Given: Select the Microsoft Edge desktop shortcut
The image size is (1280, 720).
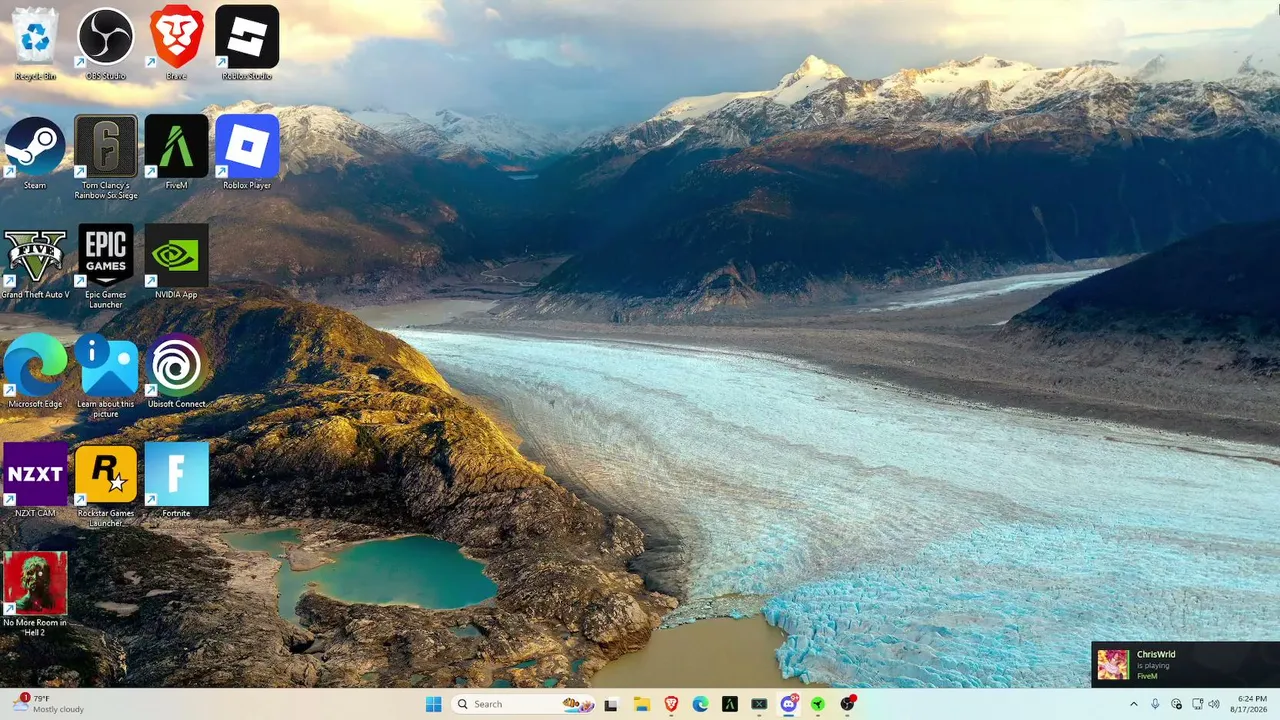Looking at the screenshot, I should 35,371.
